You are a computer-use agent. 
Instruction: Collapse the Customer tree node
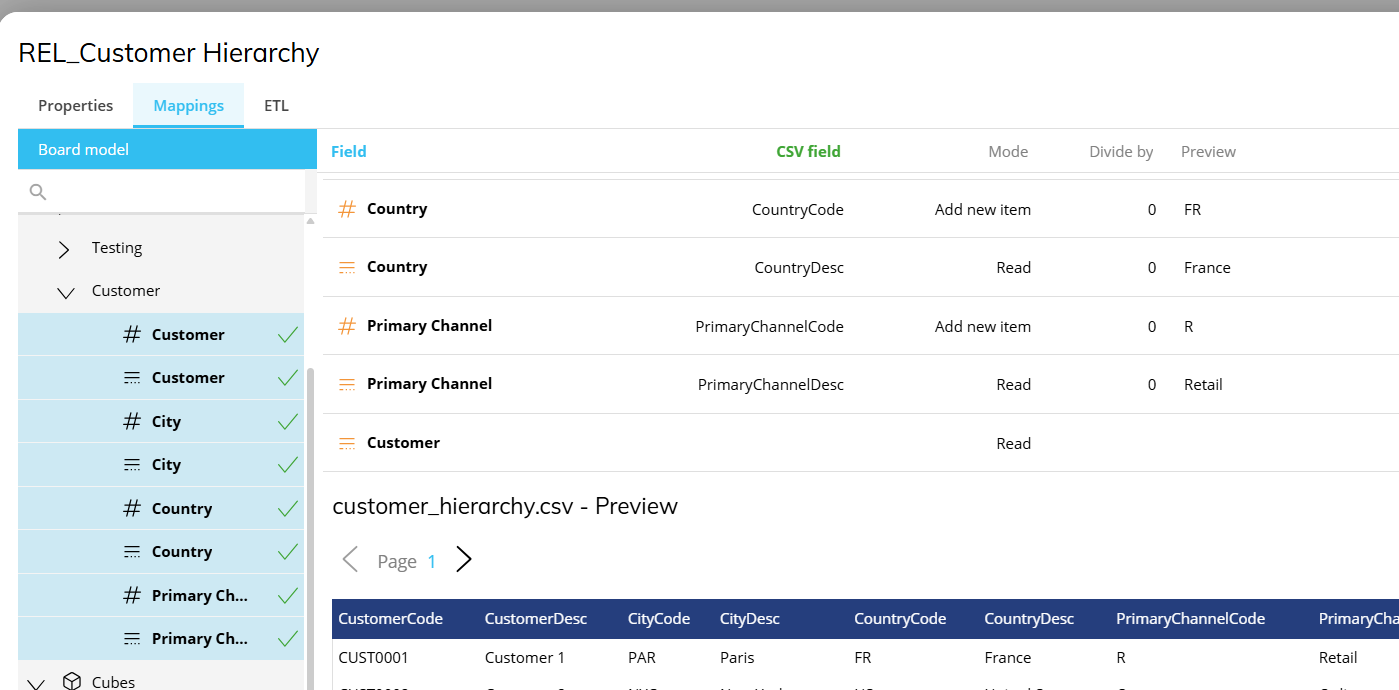[x=66, y=292]
